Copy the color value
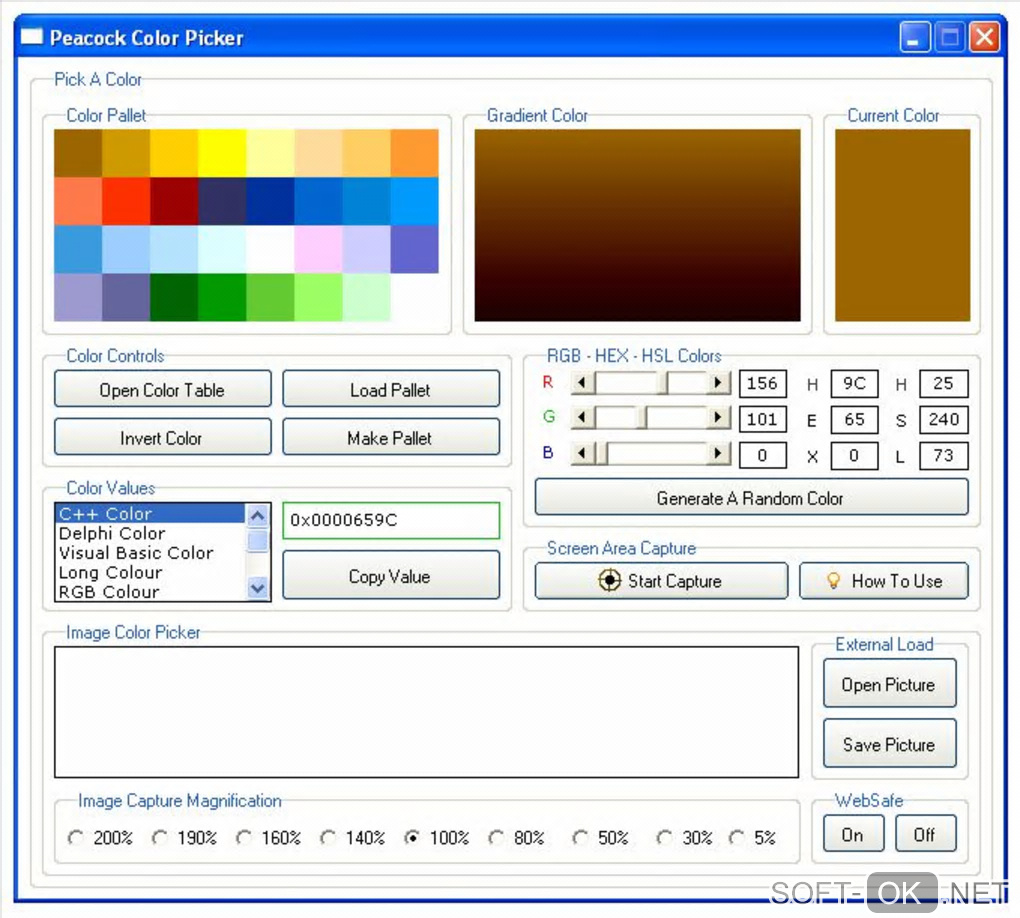The width and height of the screenshot is (1020, 918). click(391, 575)
